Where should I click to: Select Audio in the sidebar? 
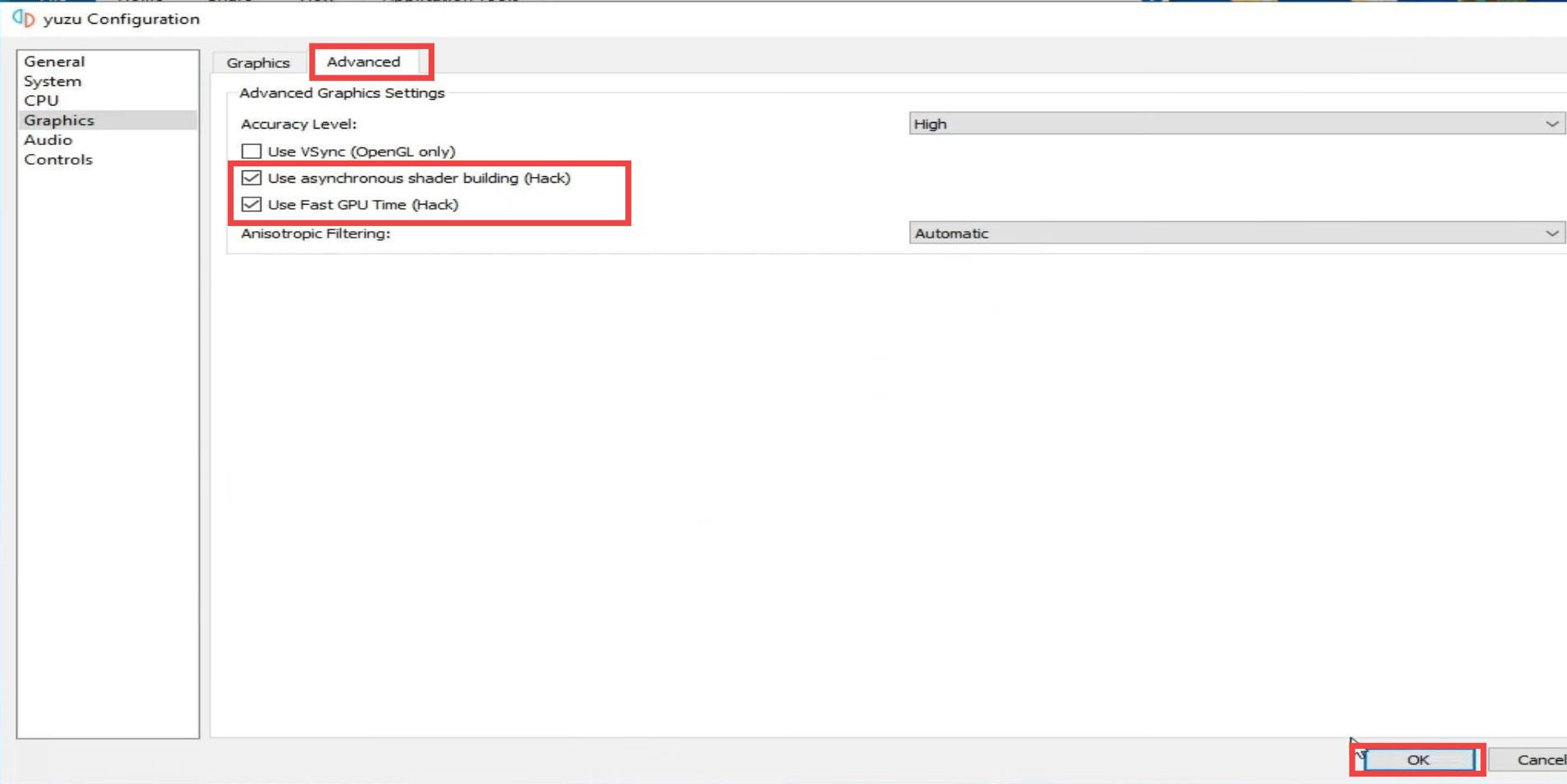coord(48,139)
